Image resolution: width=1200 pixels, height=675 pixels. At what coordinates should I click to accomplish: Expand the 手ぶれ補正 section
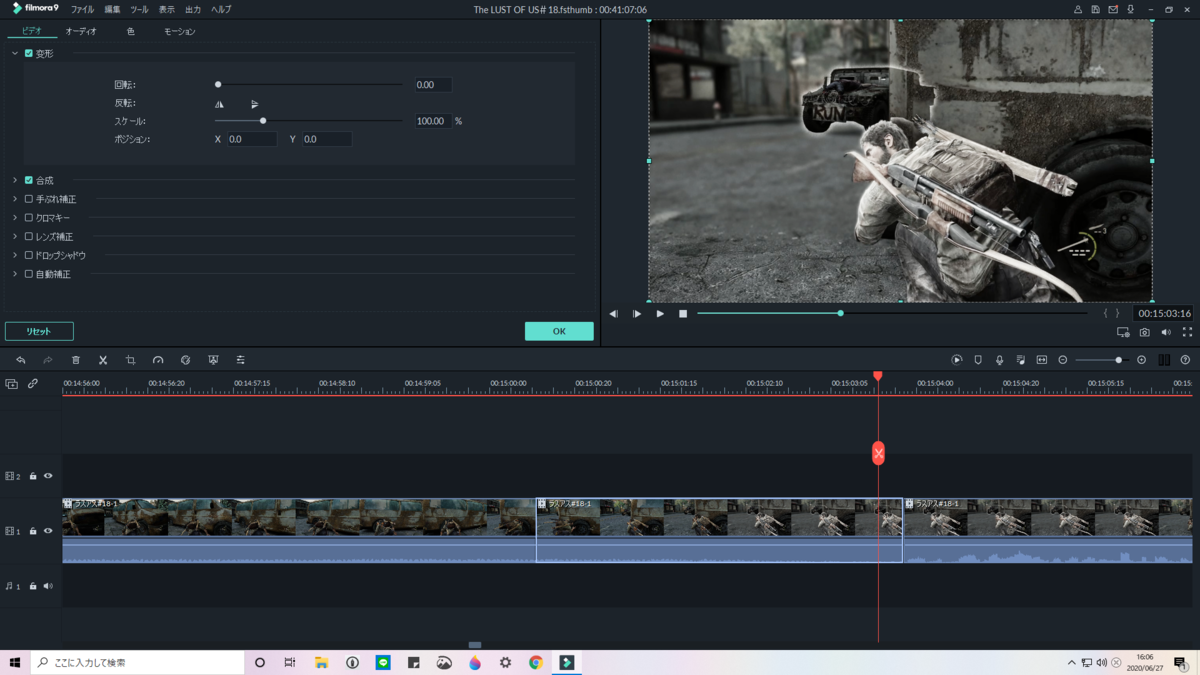[15, 199]
